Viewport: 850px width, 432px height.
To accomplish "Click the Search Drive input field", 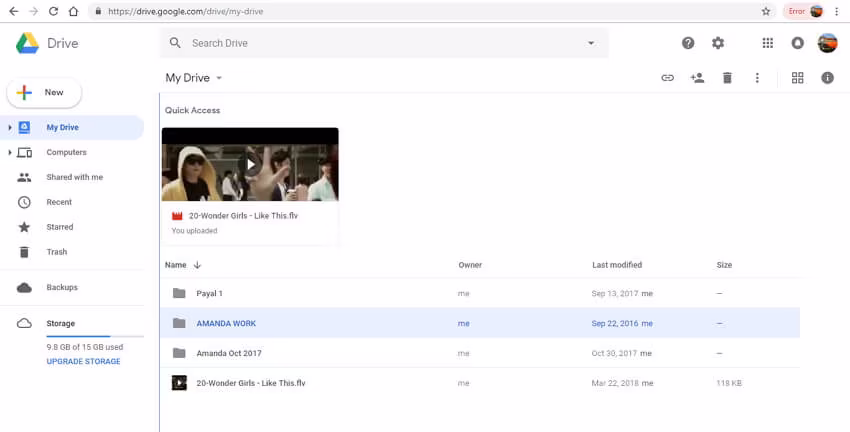I will point(380,43).
